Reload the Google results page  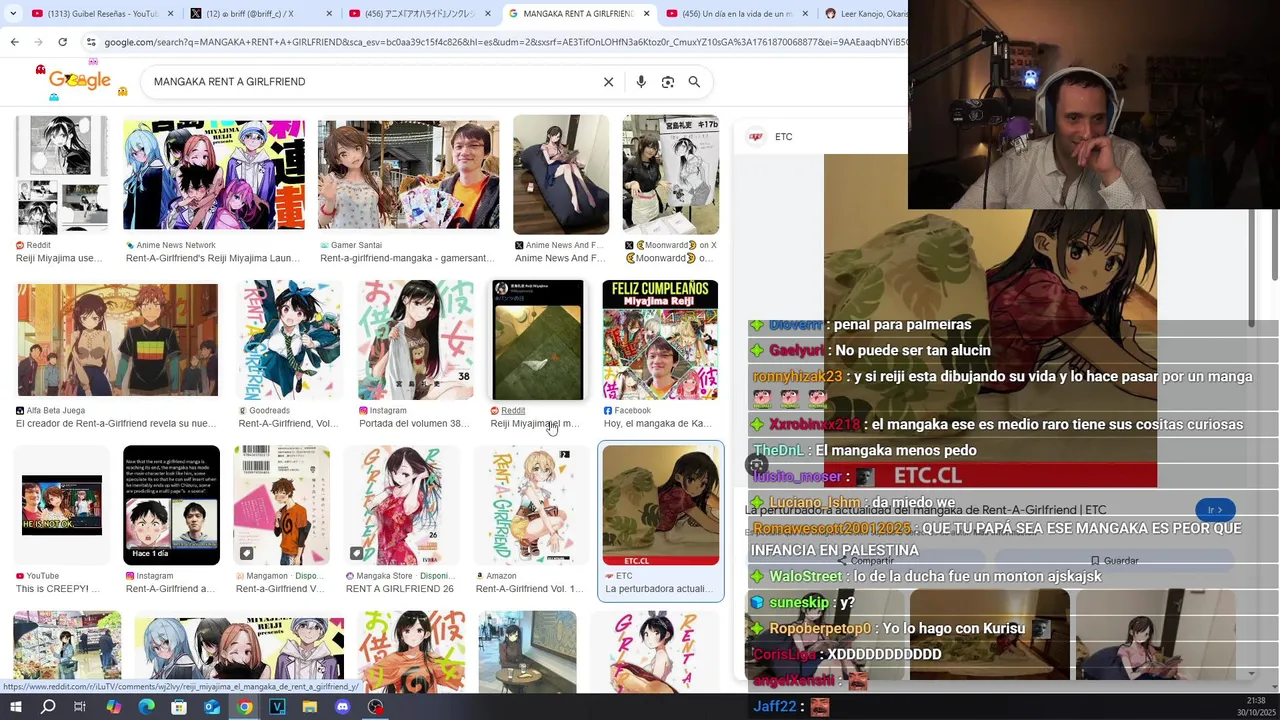[x=62, y=42]
